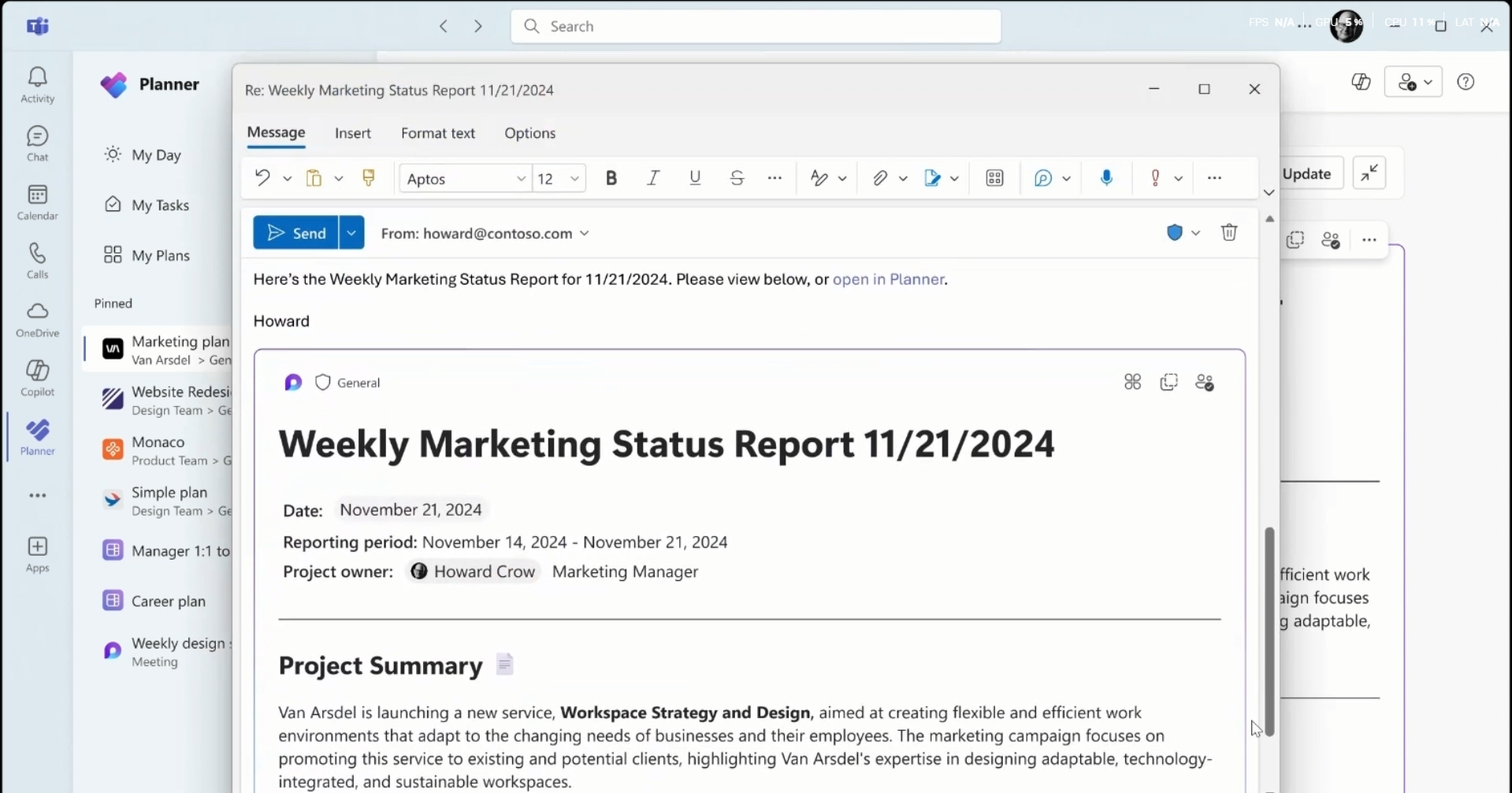Expand the sensitivity shield dropdown arrow
The width and height of the screenshot is (1512, 793).
pyautogui.click(x=1195, y=233)
